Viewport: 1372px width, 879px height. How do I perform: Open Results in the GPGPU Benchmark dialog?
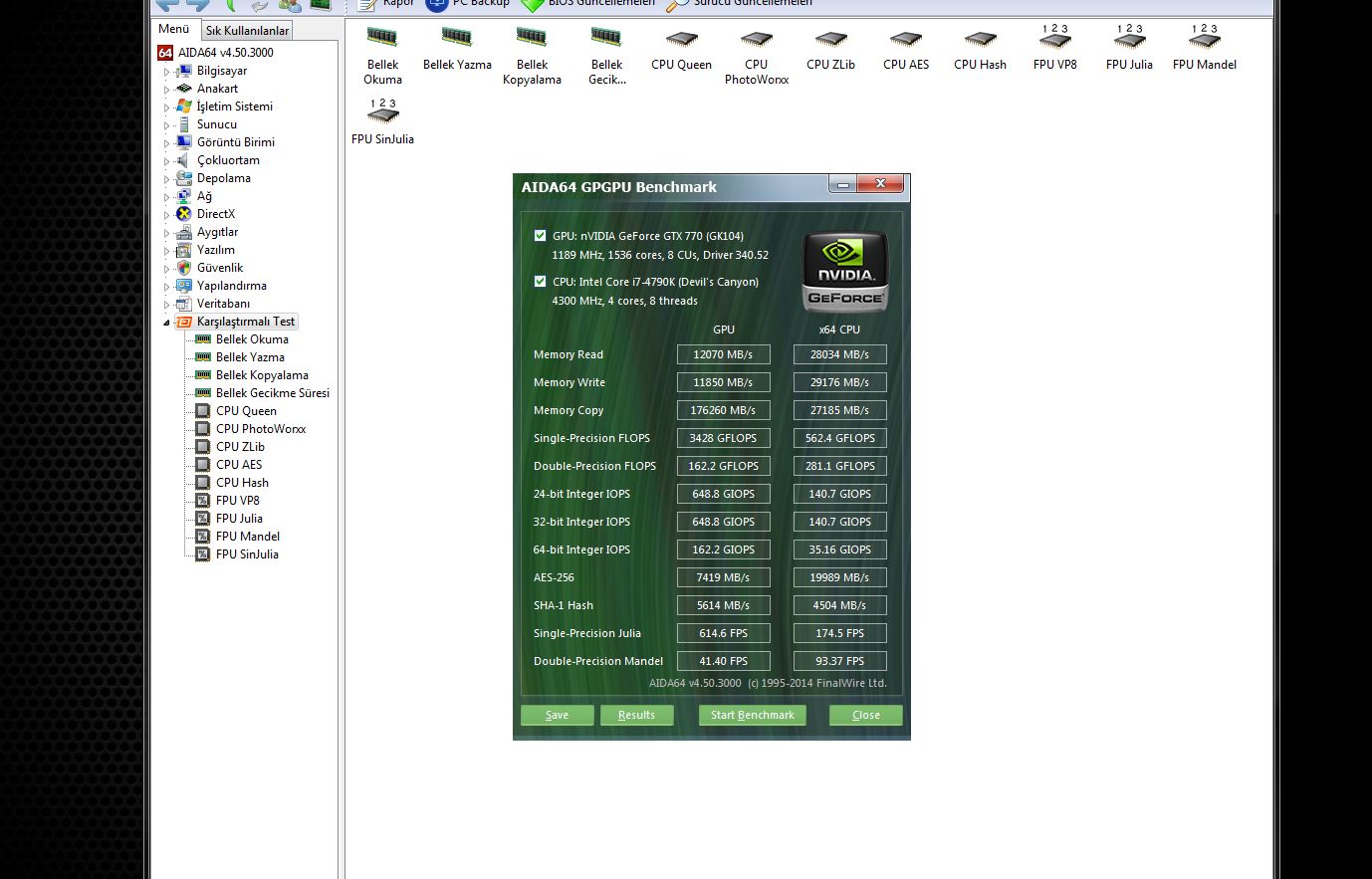pyautogui.click(x=636, y=715)
